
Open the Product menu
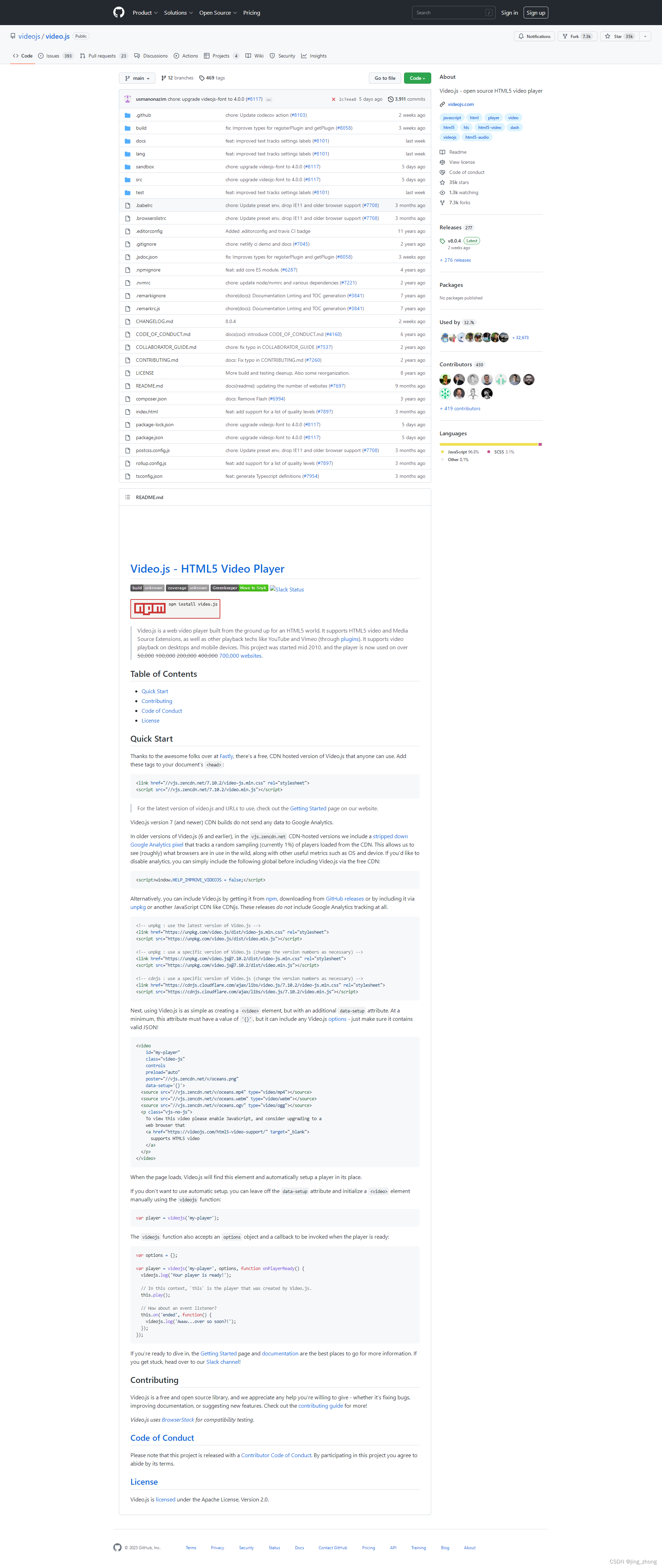point(145,13)
